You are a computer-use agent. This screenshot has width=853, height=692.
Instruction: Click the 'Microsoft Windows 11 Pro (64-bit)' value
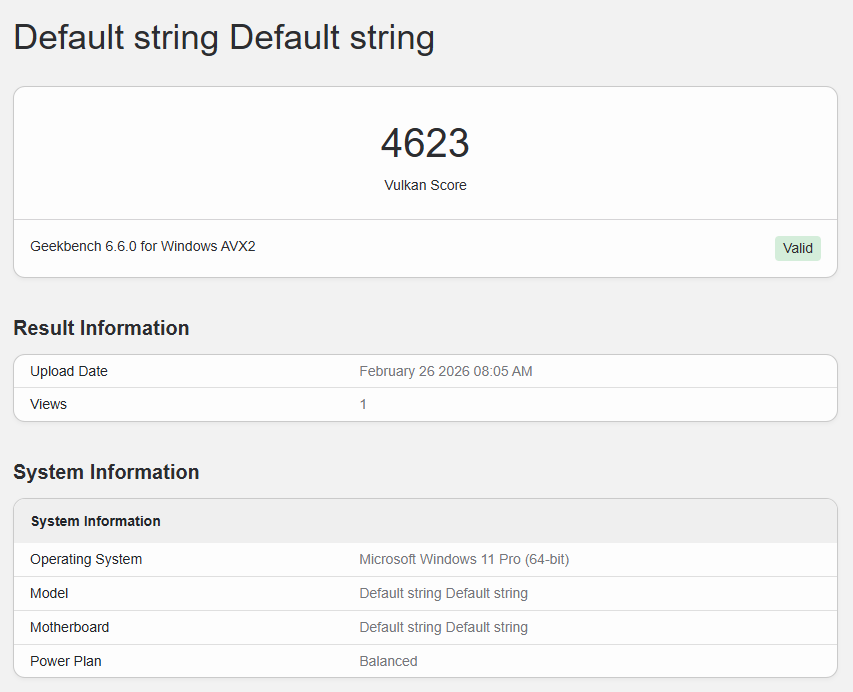[464, 559]
